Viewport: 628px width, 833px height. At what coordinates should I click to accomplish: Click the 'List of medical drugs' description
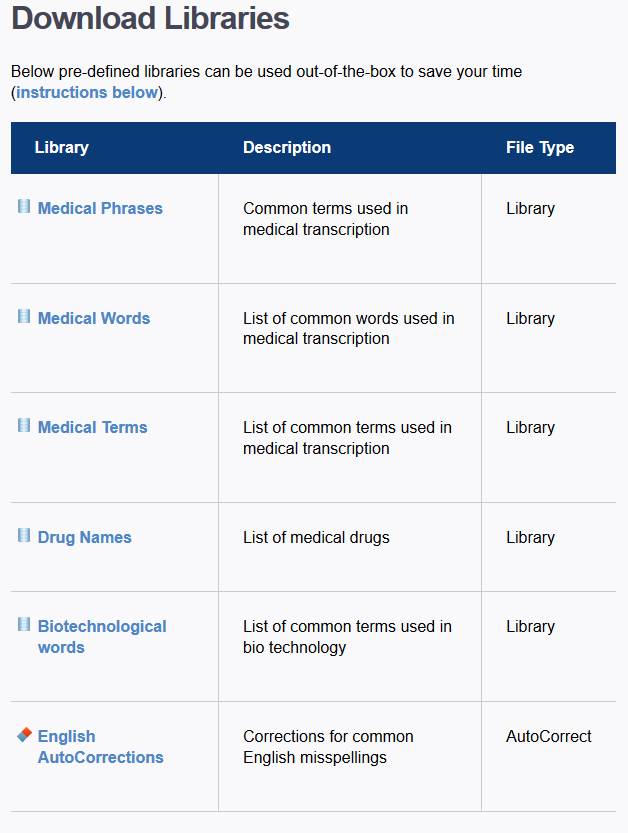[x=316, y=537]
